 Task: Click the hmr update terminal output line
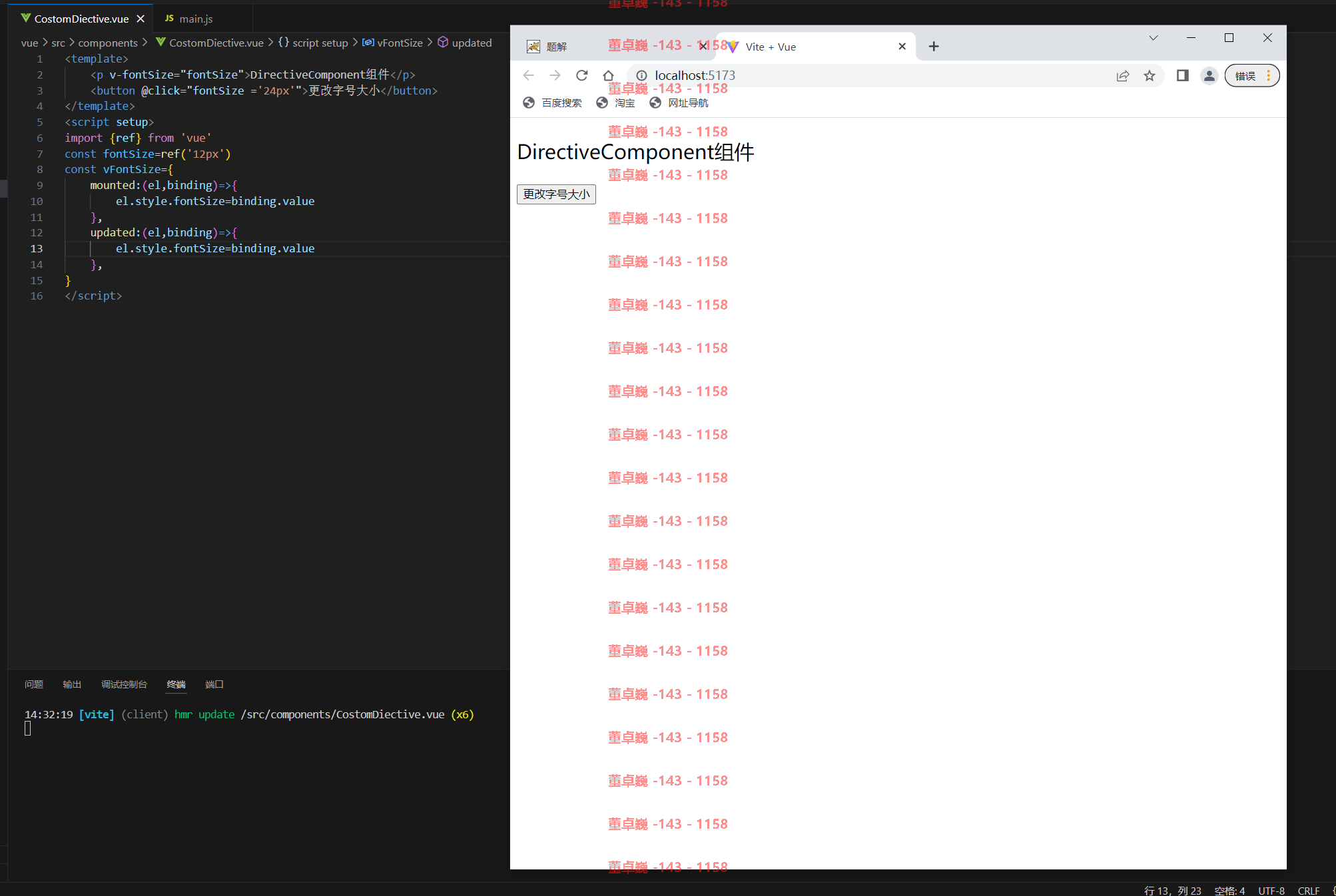[x=249, y=714]
